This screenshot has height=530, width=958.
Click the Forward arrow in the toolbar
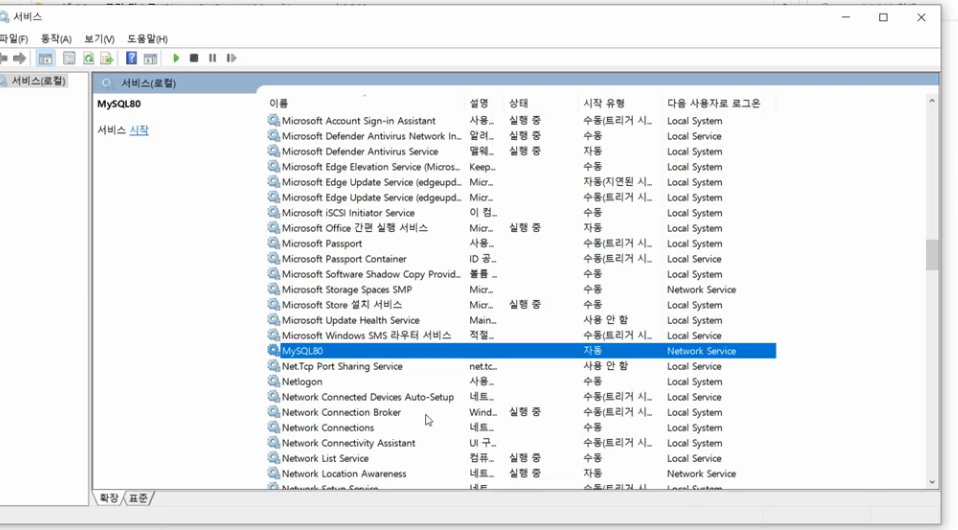pos(20,58)
